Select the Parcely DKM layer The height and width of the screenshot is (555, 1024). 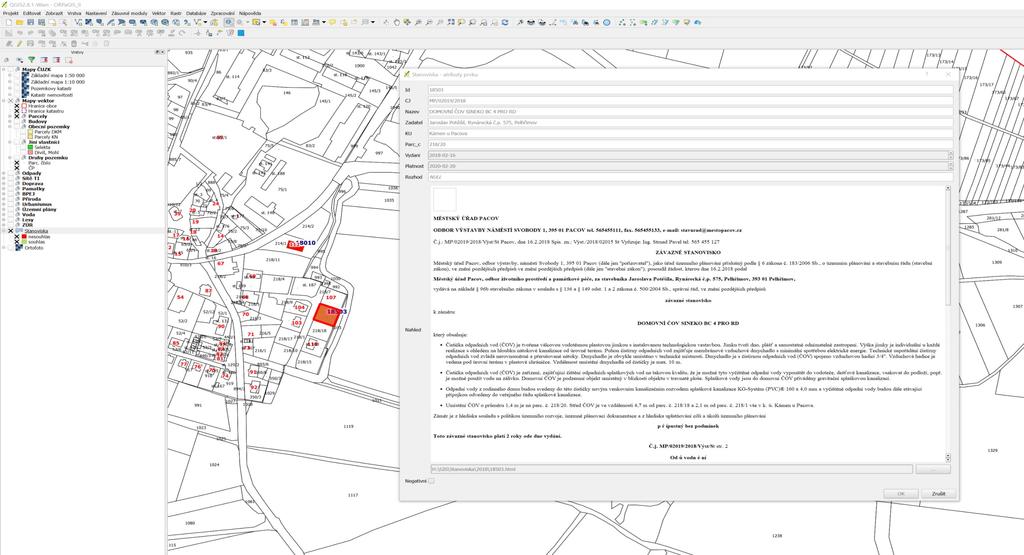tap(48, 132)
